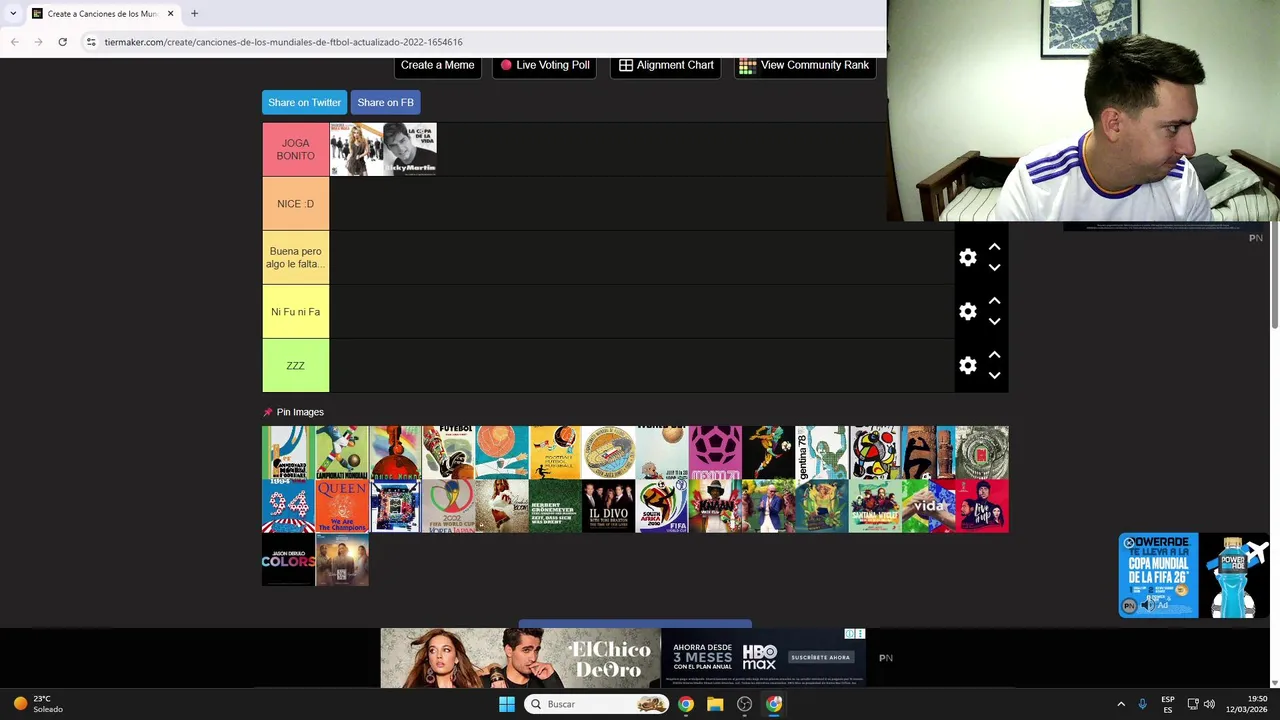The image size is (1280, 720).
Task: Select Shakira thumbnail in Joga Bonito tier
Action: click(x=357, y=149)
